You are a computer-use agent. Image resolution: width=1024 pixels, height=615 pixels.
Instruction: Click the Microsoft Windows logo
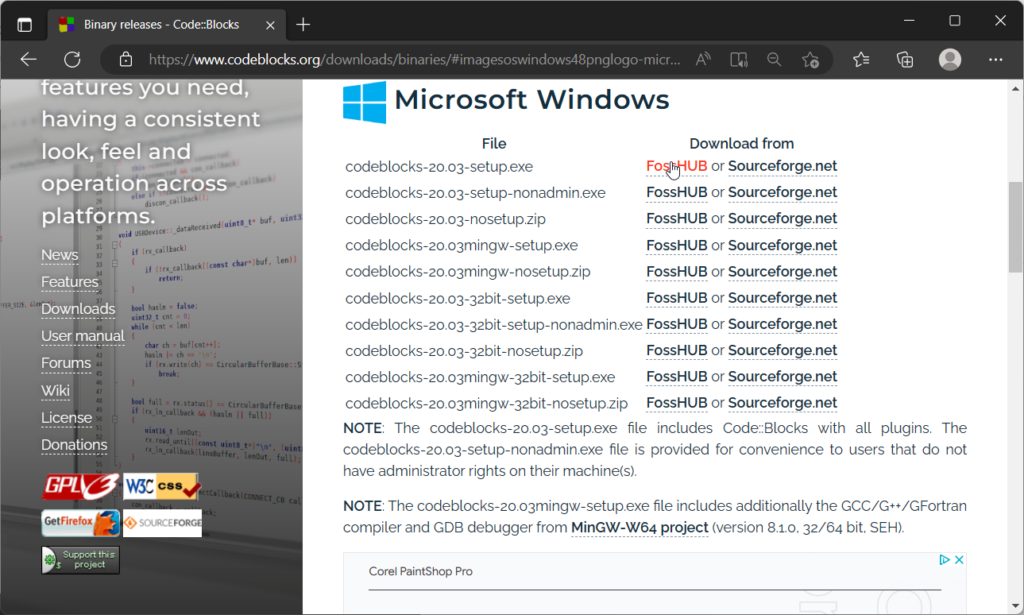point(364,102)
